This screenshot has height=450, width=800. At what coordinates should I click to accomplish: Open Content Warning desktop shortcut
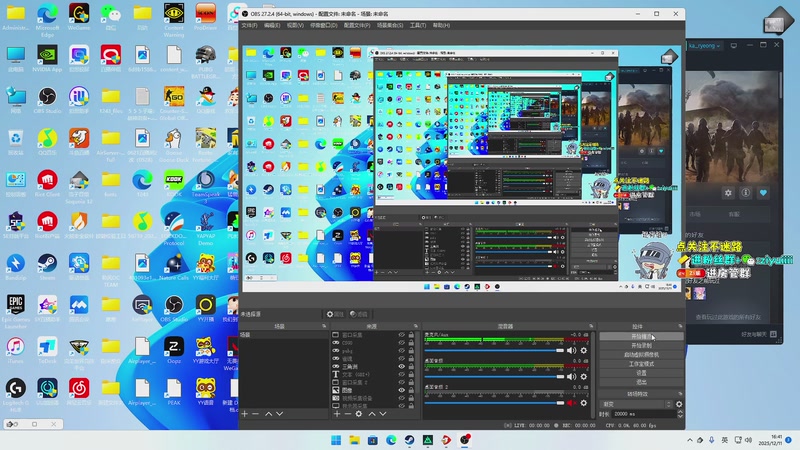pyautogui.click(x=174, y=19)
